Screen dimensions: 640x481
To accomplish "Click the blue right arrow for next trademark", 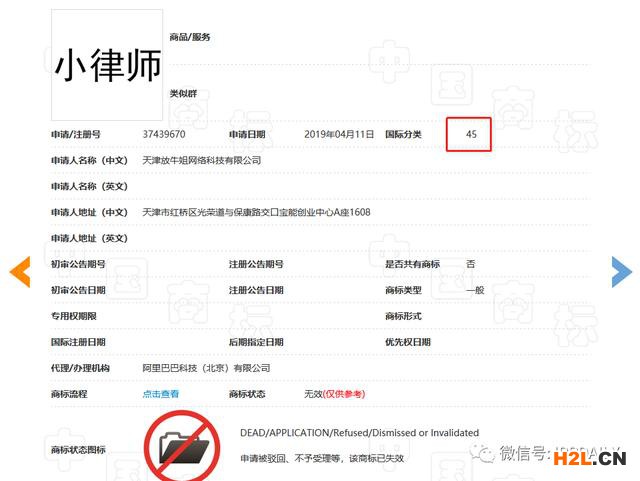I will click(621, 272).
